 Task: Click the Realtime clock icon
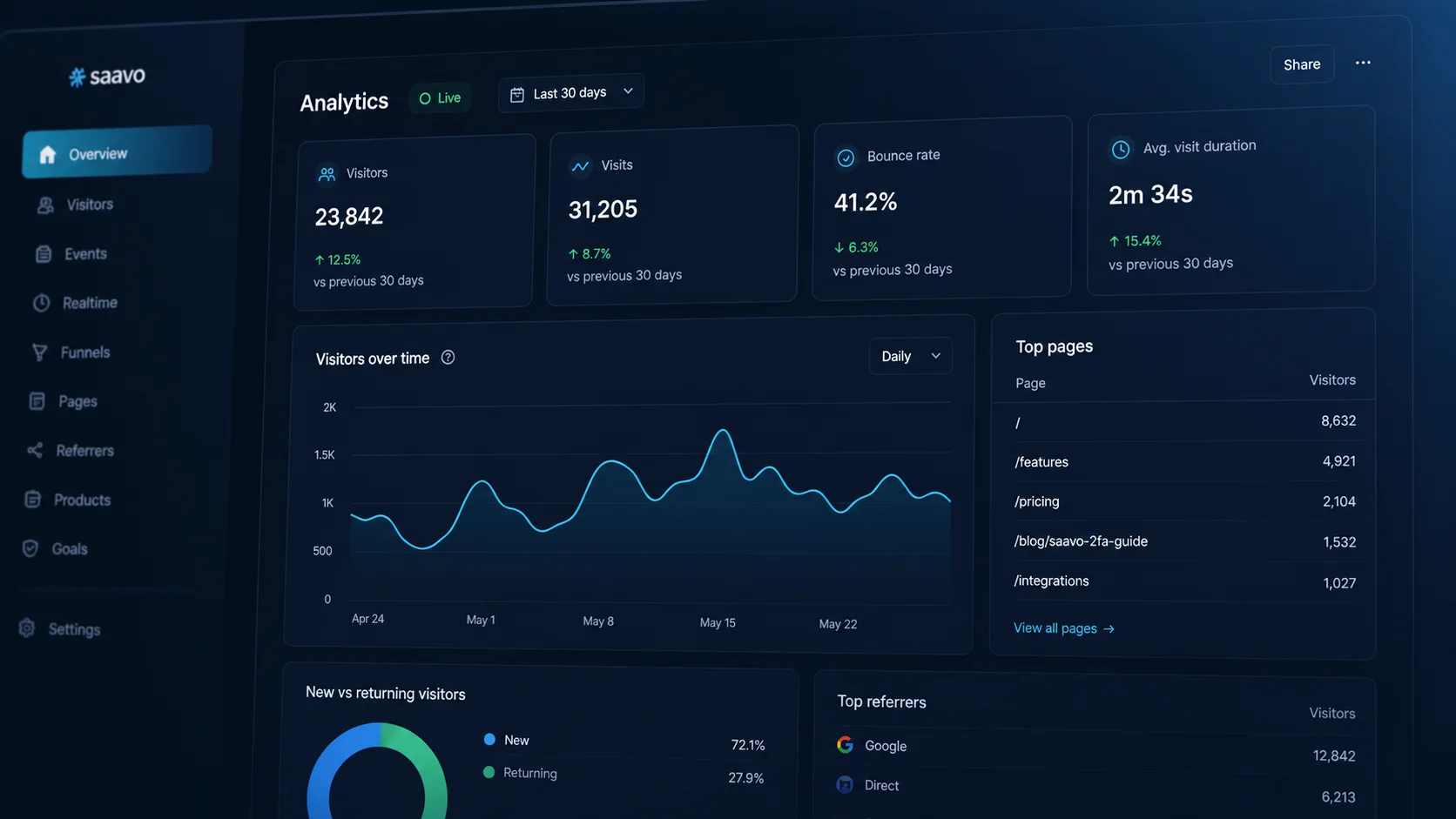tap(41, 303)
